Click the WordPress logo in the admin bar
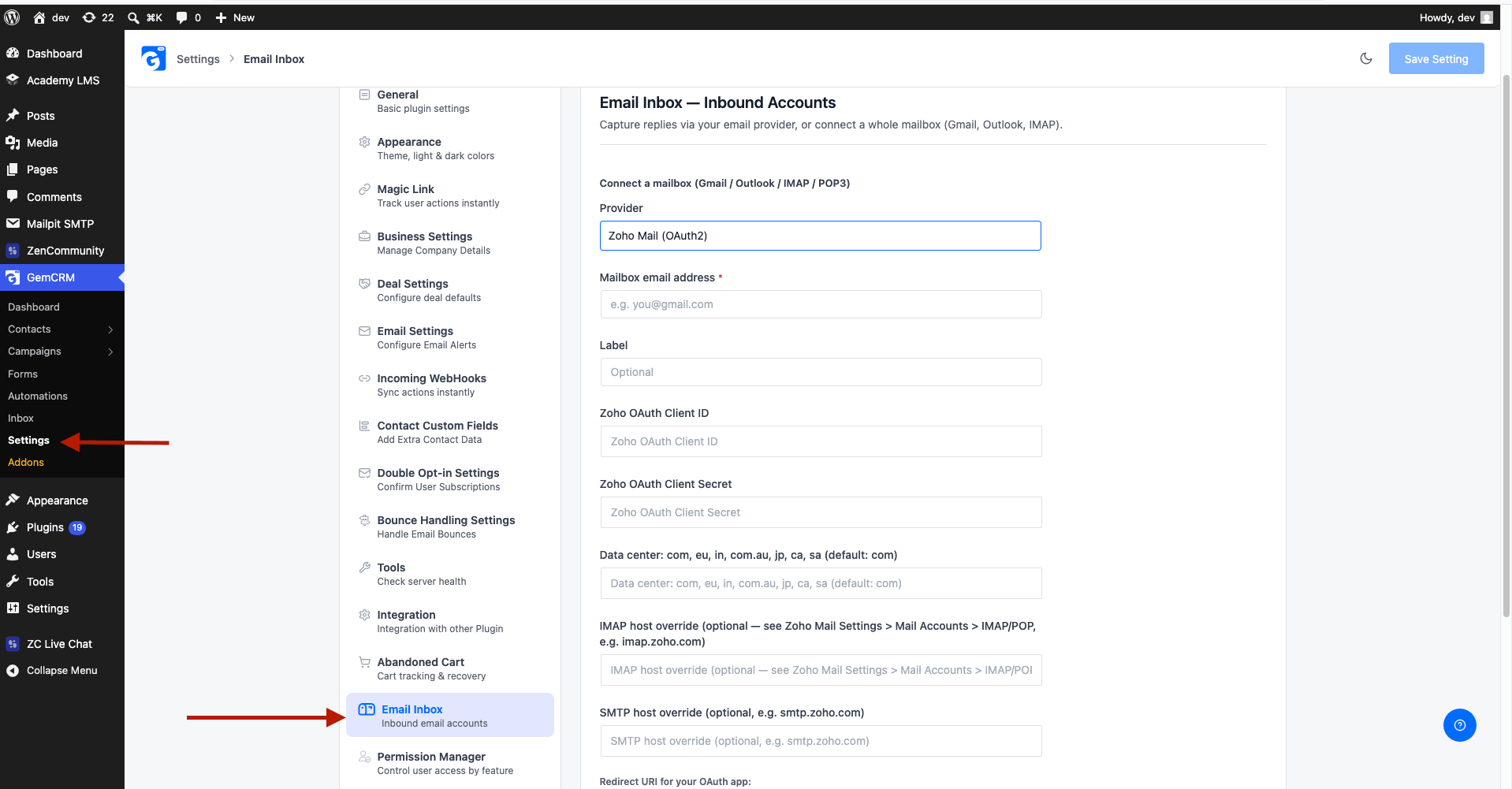This screenshot has width=1512, height=789. 12,17
